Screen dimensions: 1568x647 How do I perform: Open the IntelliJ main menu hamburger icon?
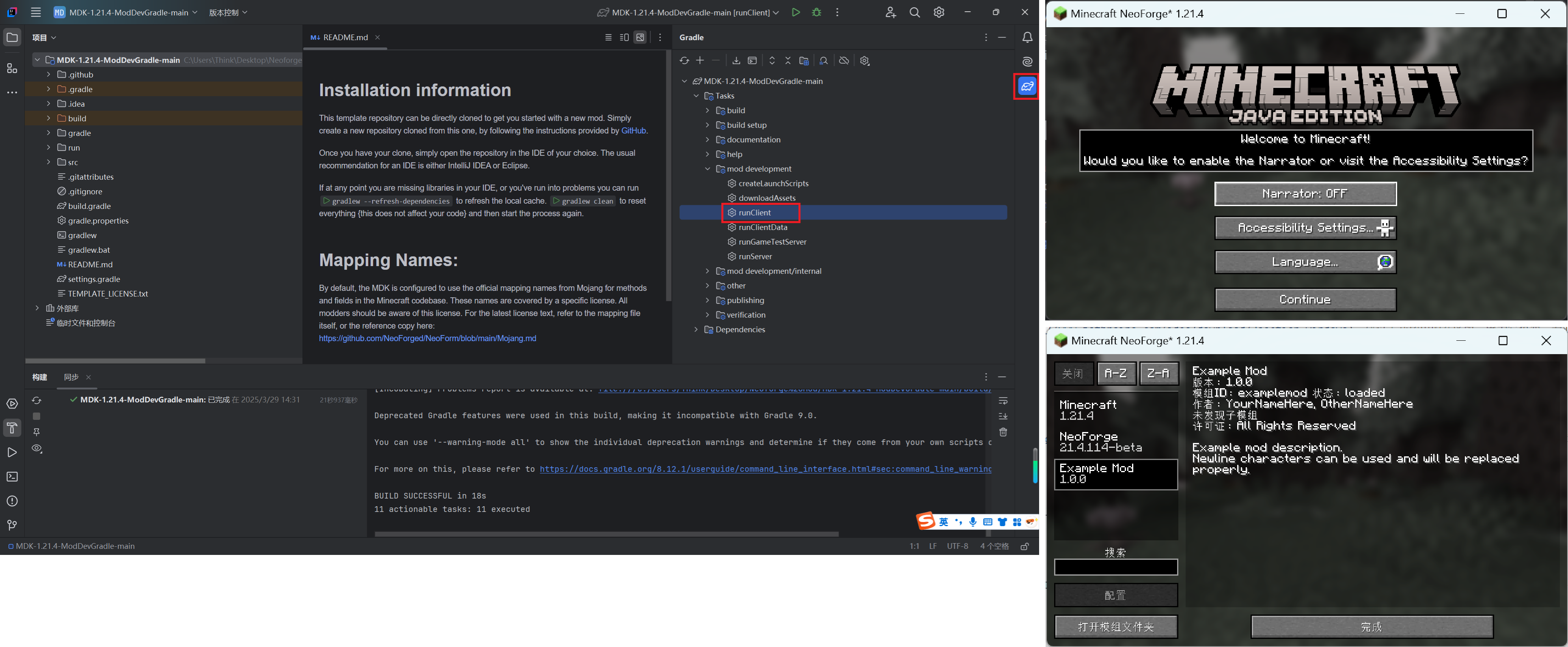click(36, 12)
